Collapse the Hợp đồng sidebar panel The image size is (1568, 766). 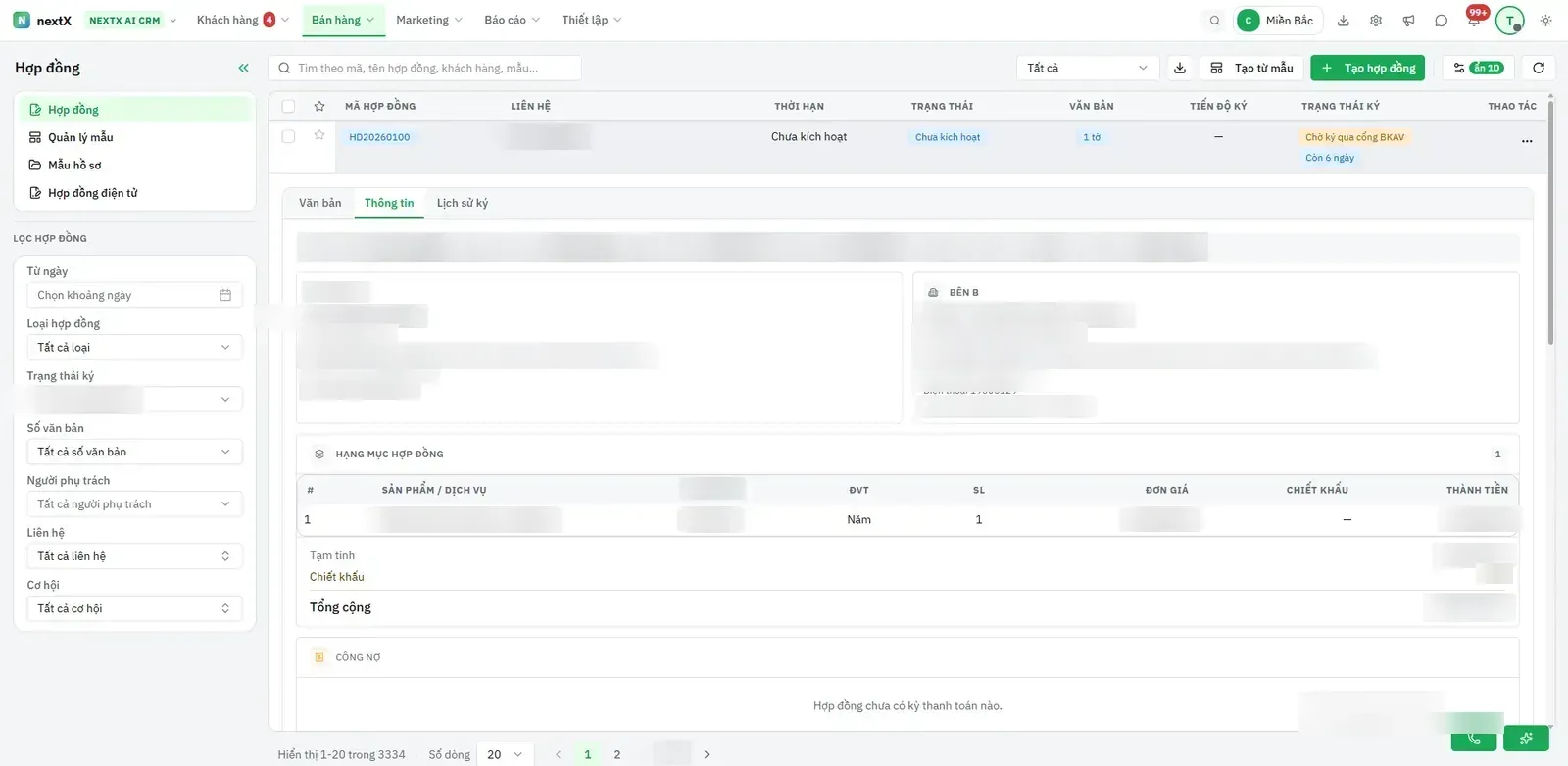[x=244, y=68]
